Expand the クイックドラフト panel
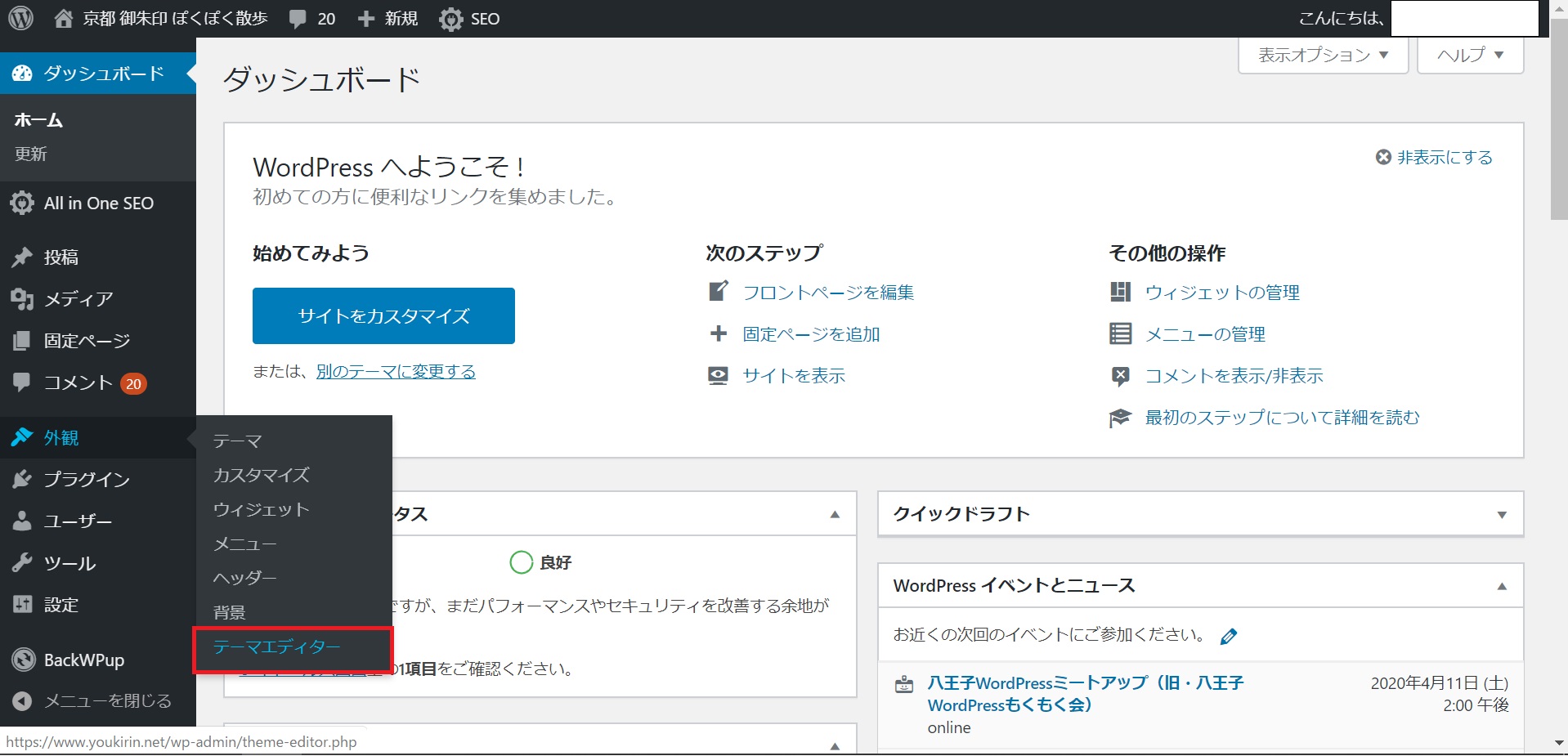Image resolution: width=1568 pixels, height=756 pixels. (1502, 514)
